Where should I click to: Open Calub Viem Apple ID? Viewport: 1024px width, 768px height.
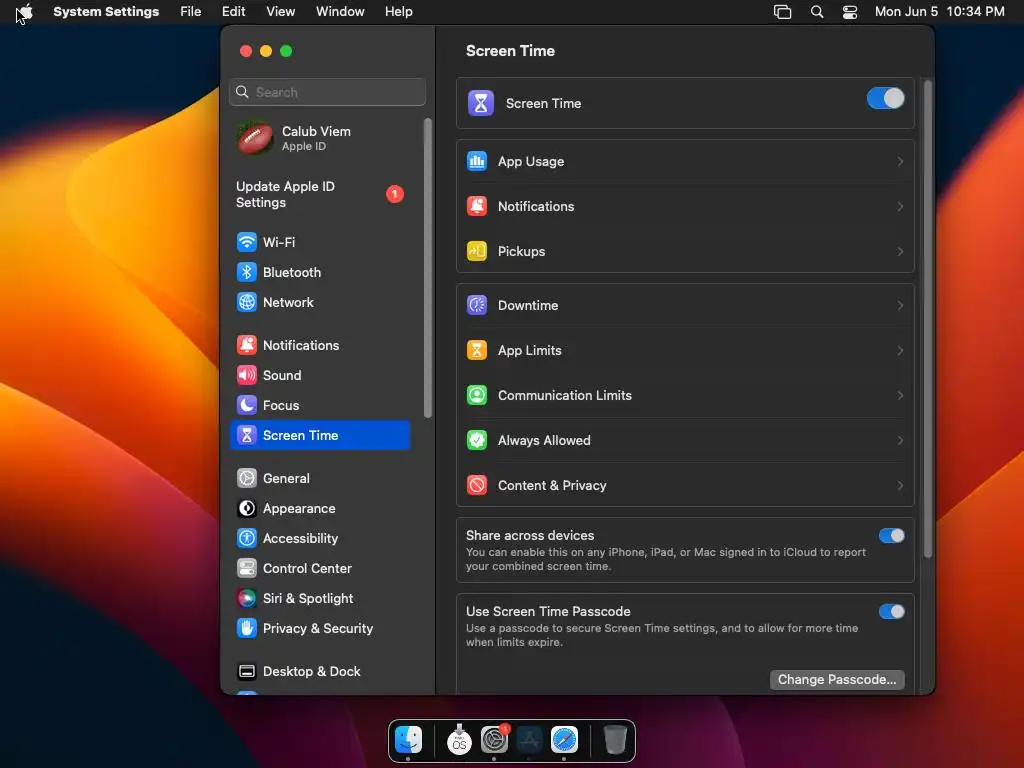tap(320, 138)
